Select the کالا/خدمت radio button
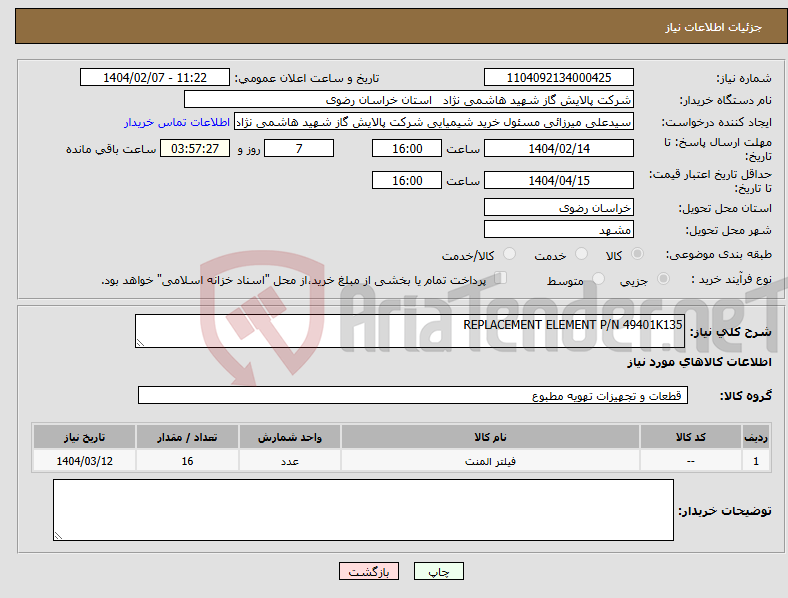The width and height of the screenshot is (788, 598). coord(510,254)
